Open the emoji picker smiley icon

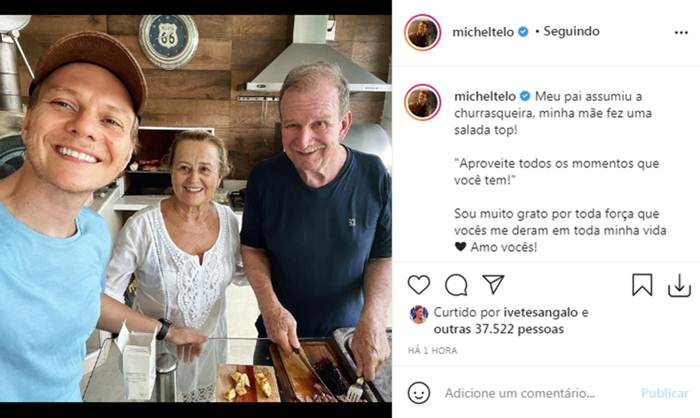tap(419, 393)
